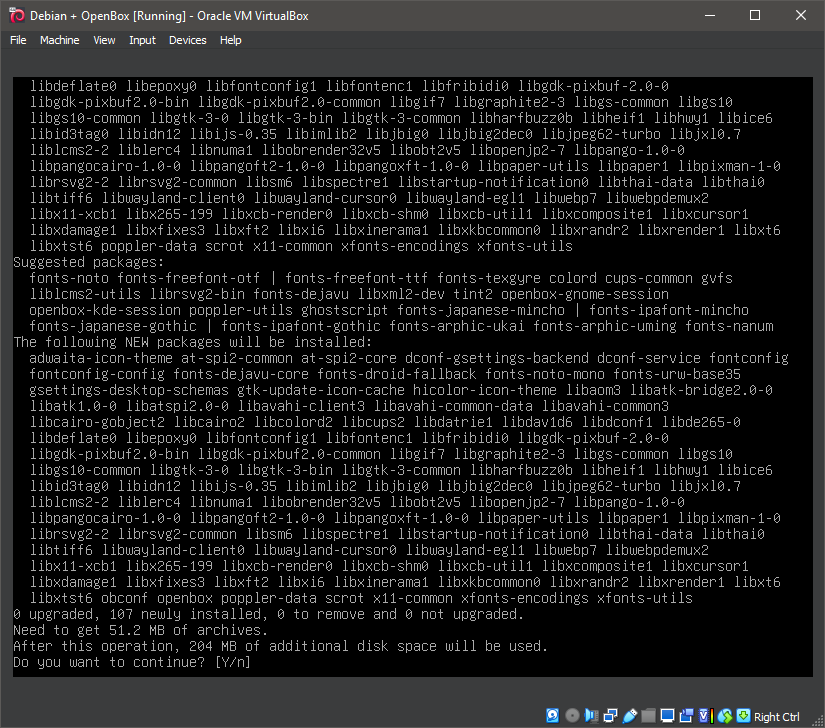Open the View menu
This screenshot has height=728, width=825.
click(x=104, y=40)
